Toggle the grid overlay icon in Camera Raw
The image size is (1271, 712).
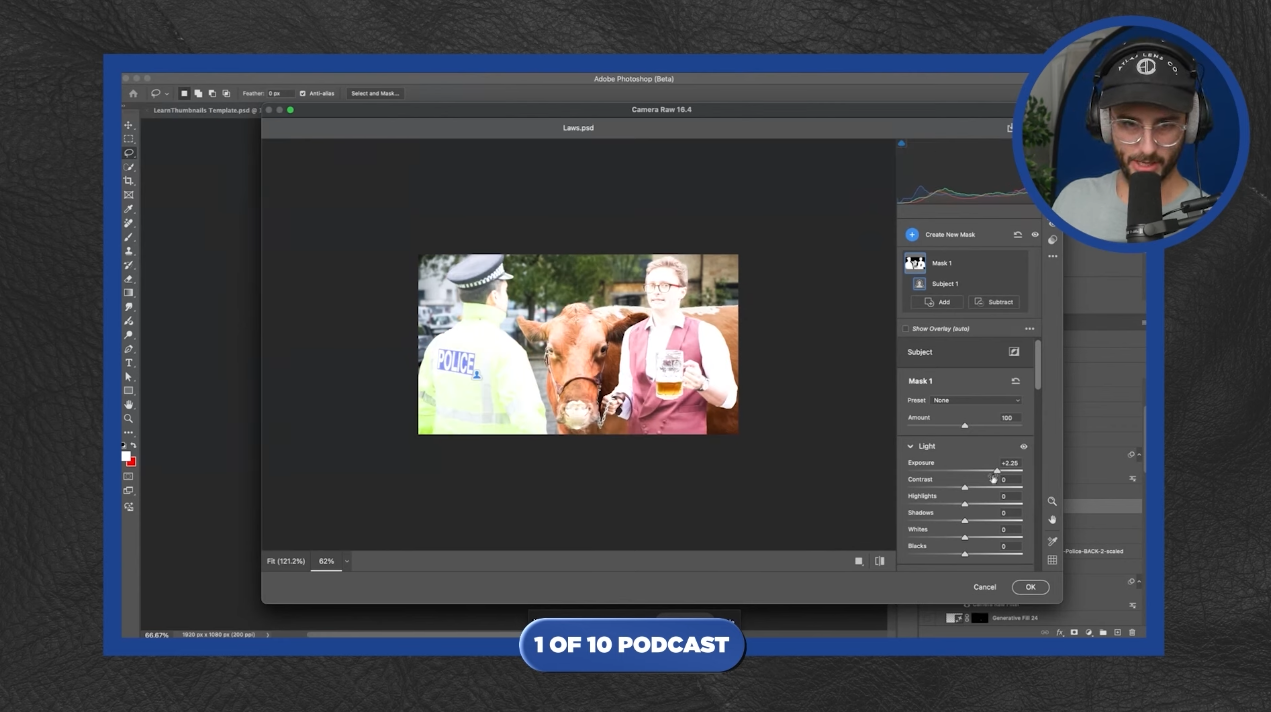[x=1052, y=560]
